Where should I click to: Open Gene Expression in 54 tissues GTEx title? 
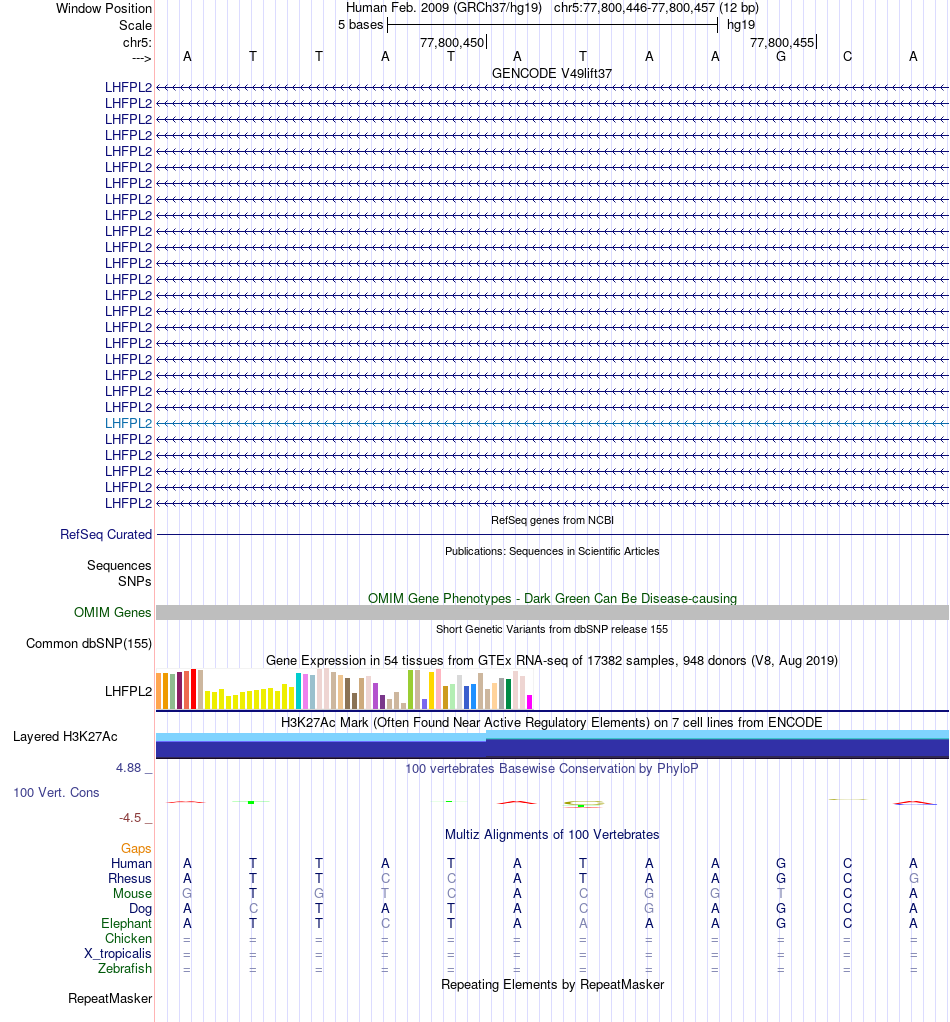coord(552,660)
